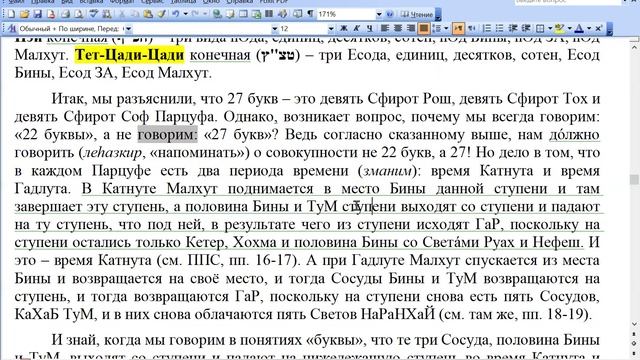Print the document with the printer icon
640x360 pixels.
click(x=65, y=14)
